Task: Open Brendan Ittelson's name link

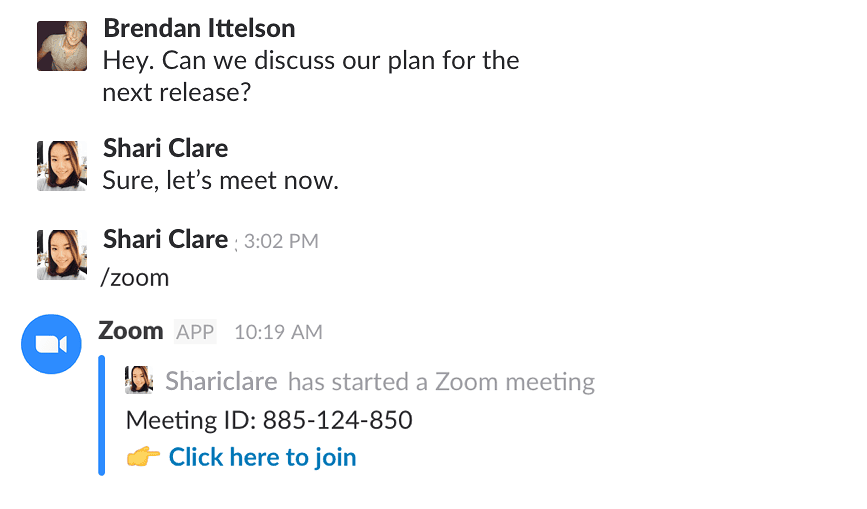Action: [199, 27]
